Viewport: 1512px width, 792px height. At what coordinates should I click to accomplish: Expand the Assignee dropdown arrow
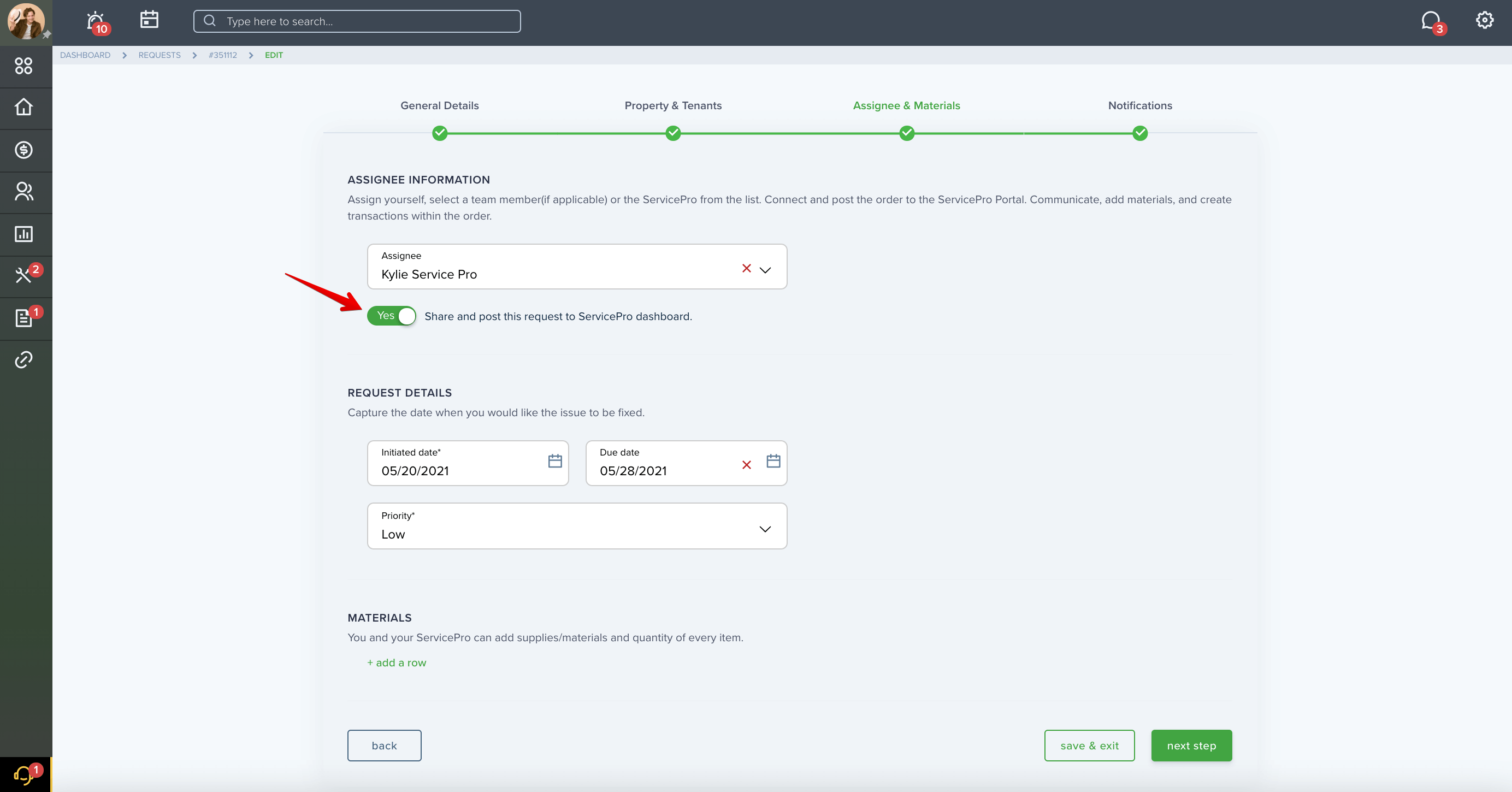[765, 270]
